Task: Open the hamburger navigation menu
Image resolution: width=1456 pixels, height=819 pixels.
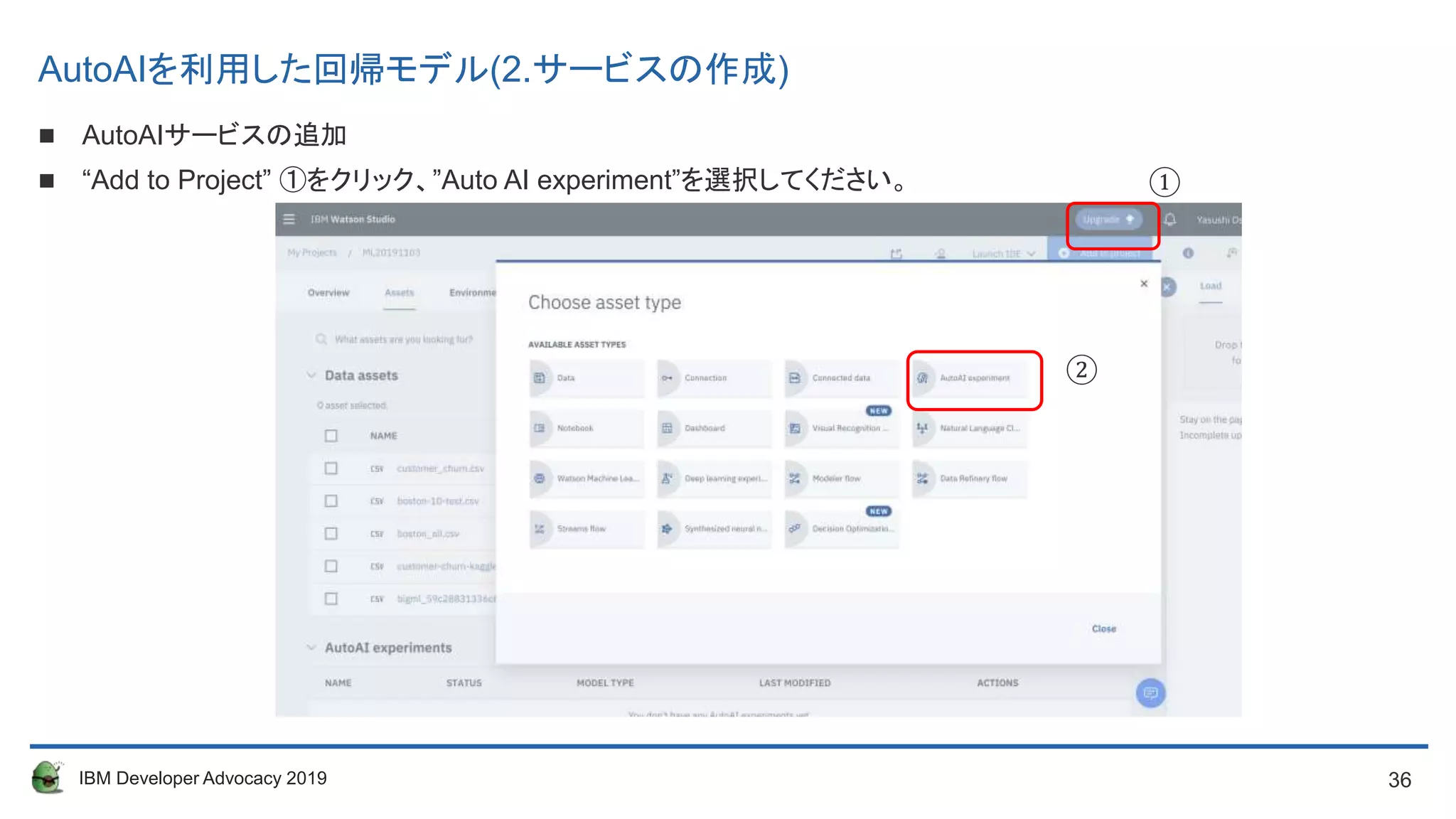Action: [x=289, y=219]
